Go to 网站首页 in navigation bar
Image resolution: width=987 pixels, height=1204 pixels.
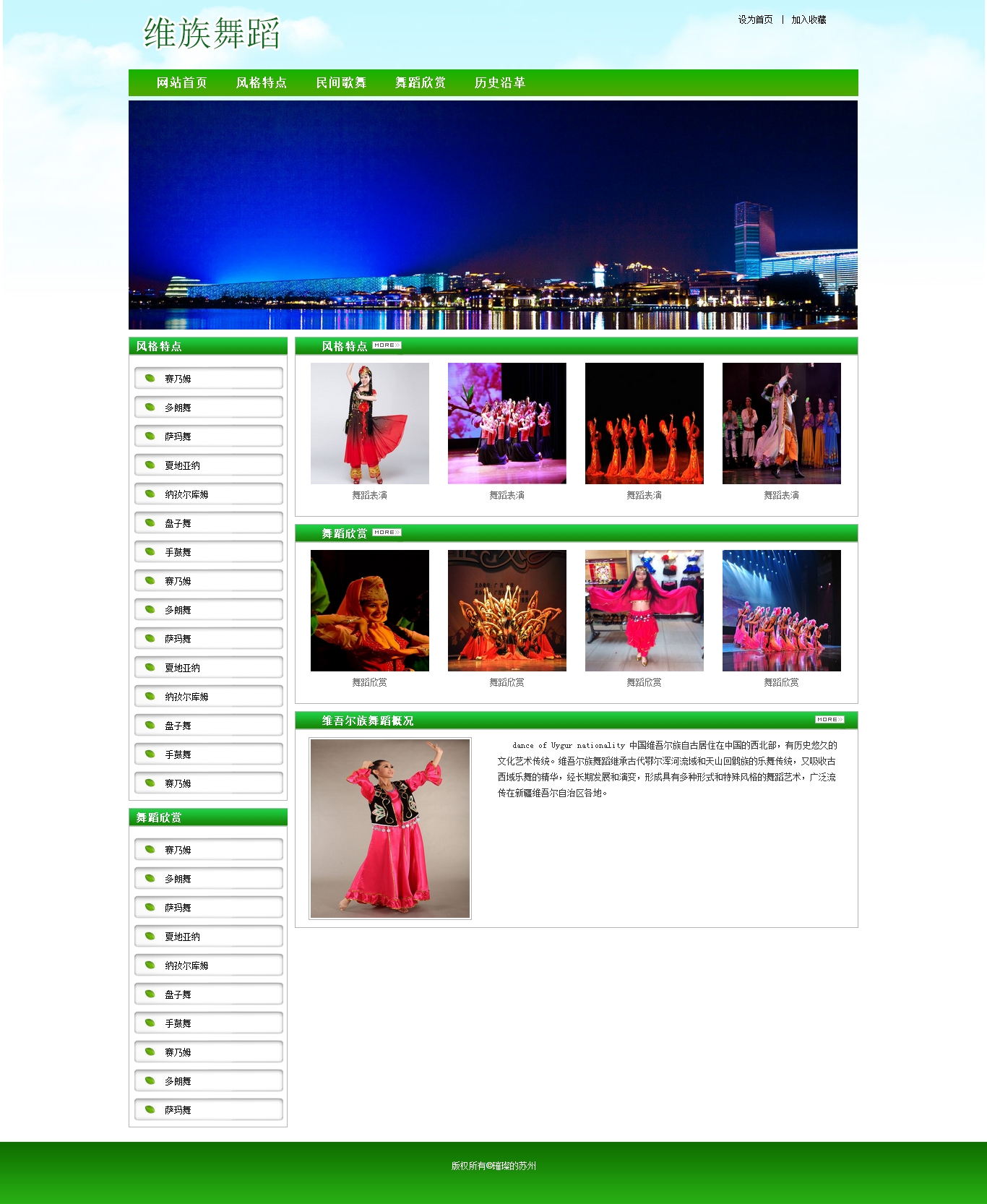point(181,83)
